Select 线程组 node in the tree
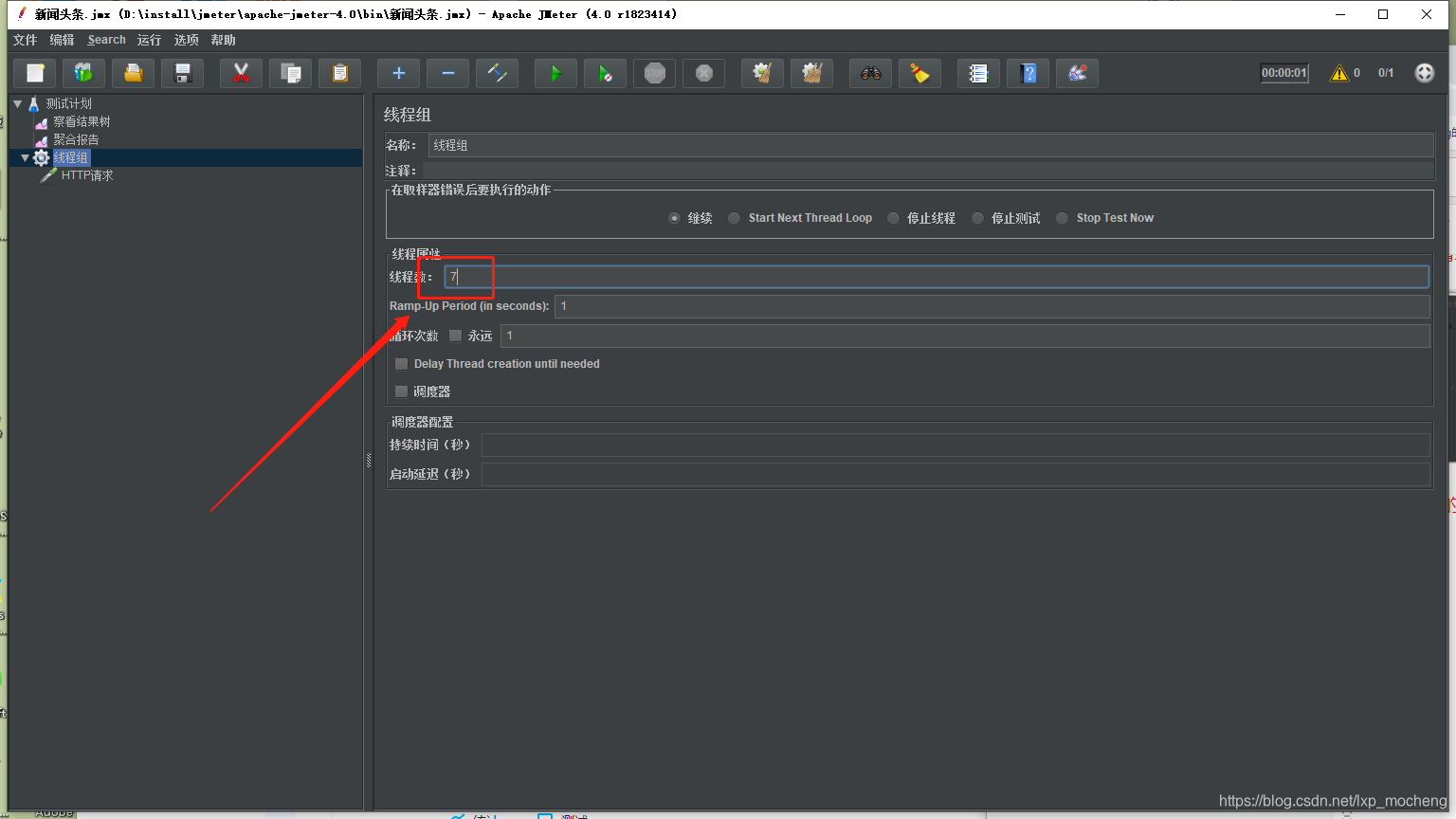1456x819 pixels. (71, 157)
